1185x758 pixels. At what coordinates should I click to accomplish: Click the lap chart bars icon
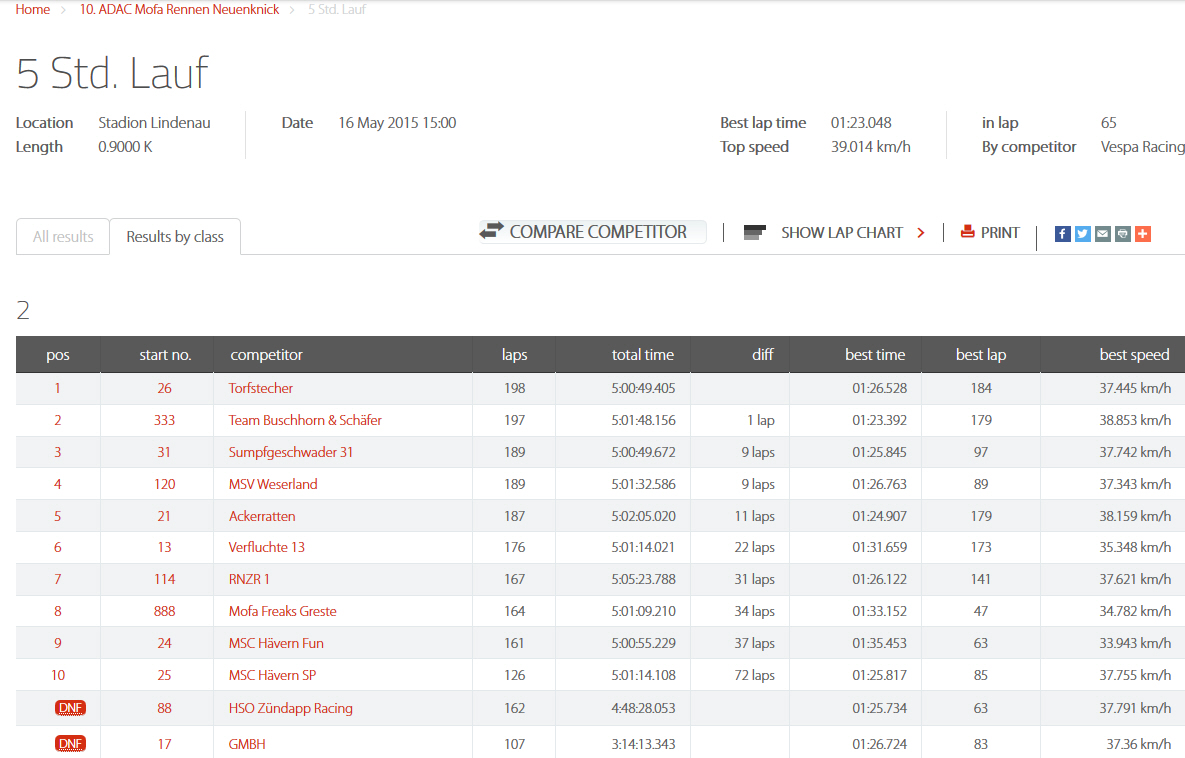point(755,232)
